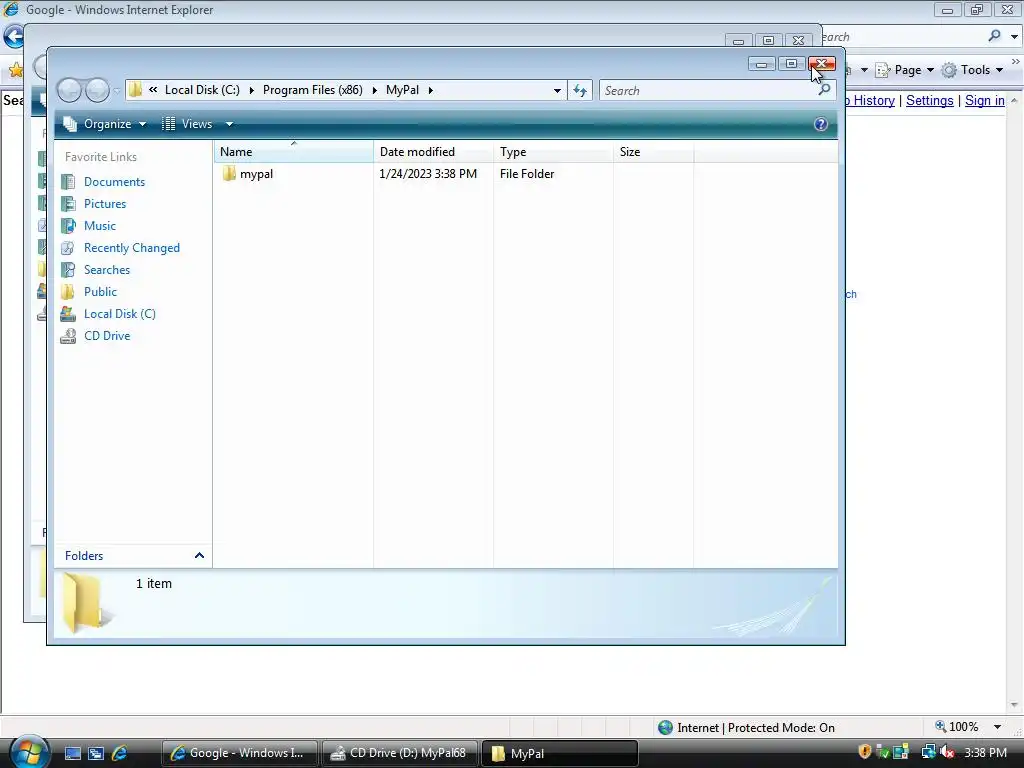Click the folder icon at the address bar start
The image size is (1024, 768).
[135, 90]
